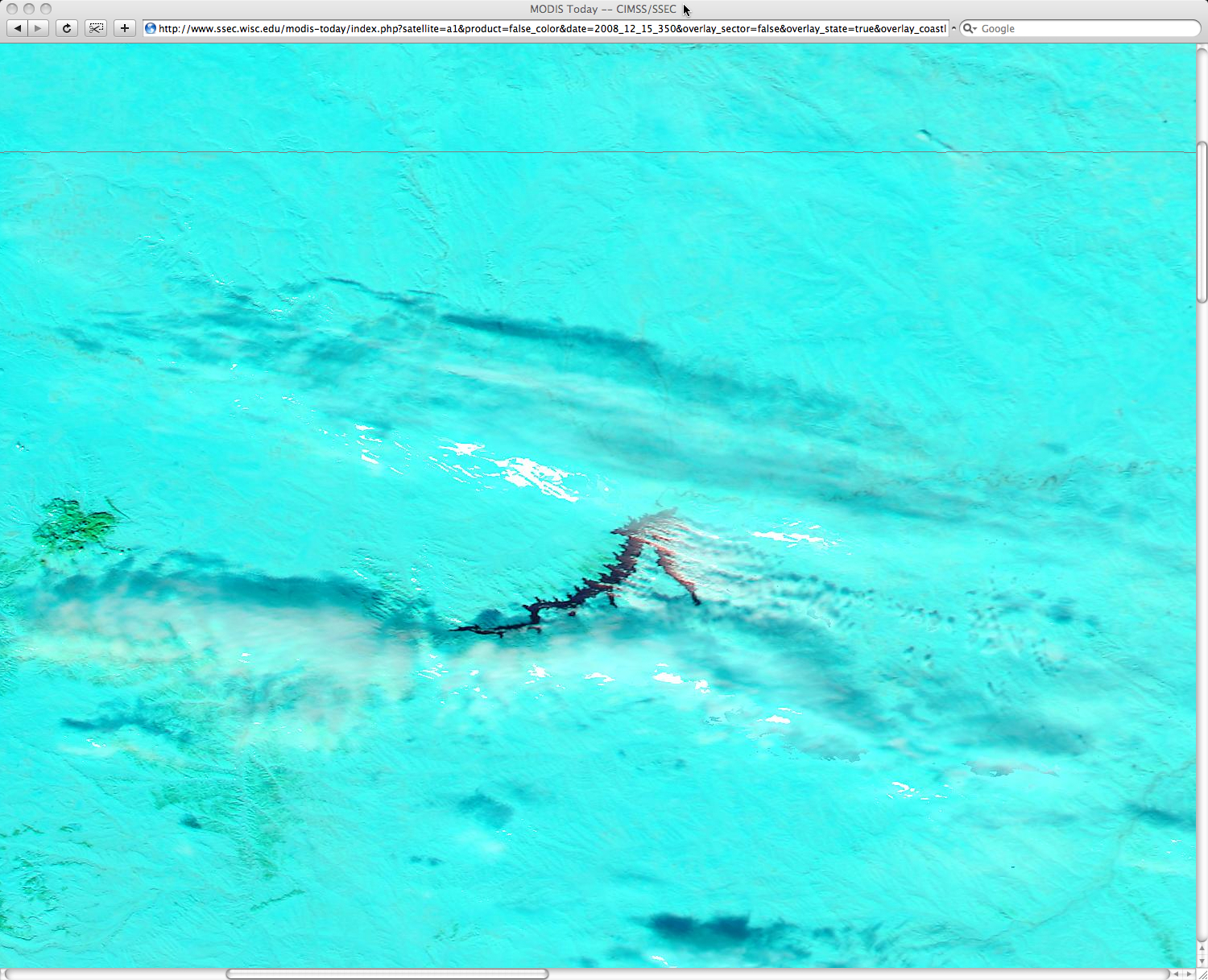Click the scroll right arrow
The height and width of the screenshot is (980, 1208).
click(x=1189, y=974)
